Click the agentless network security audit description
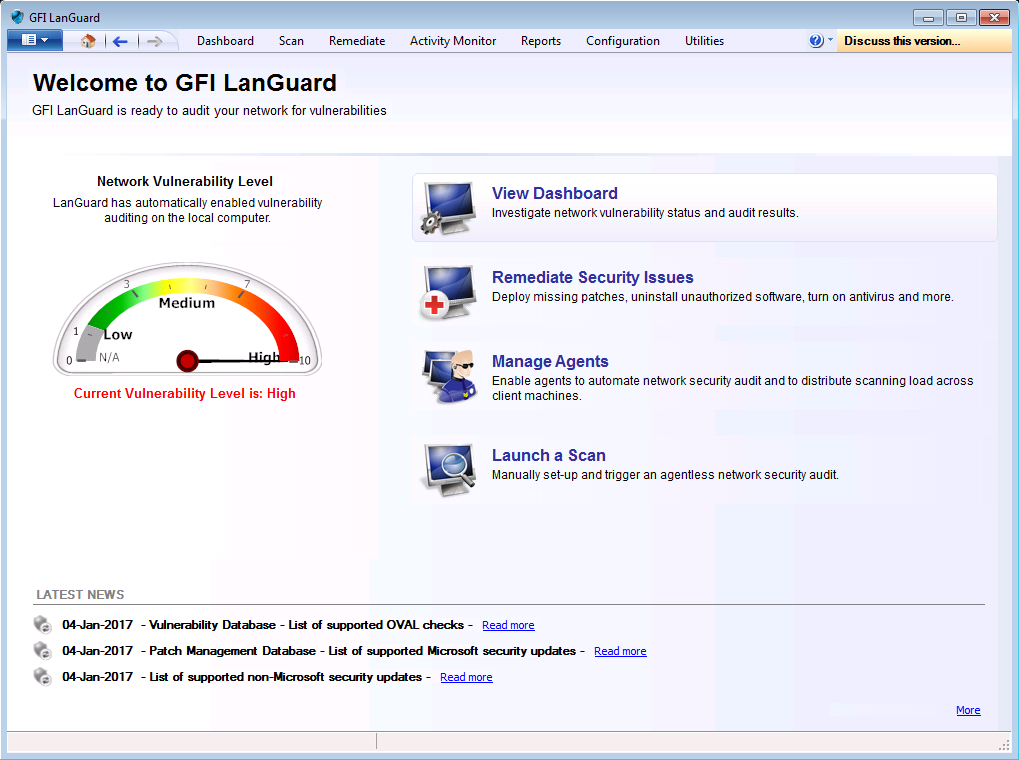The height and width of the screenshot is (760, 1019). pos(665,475)
